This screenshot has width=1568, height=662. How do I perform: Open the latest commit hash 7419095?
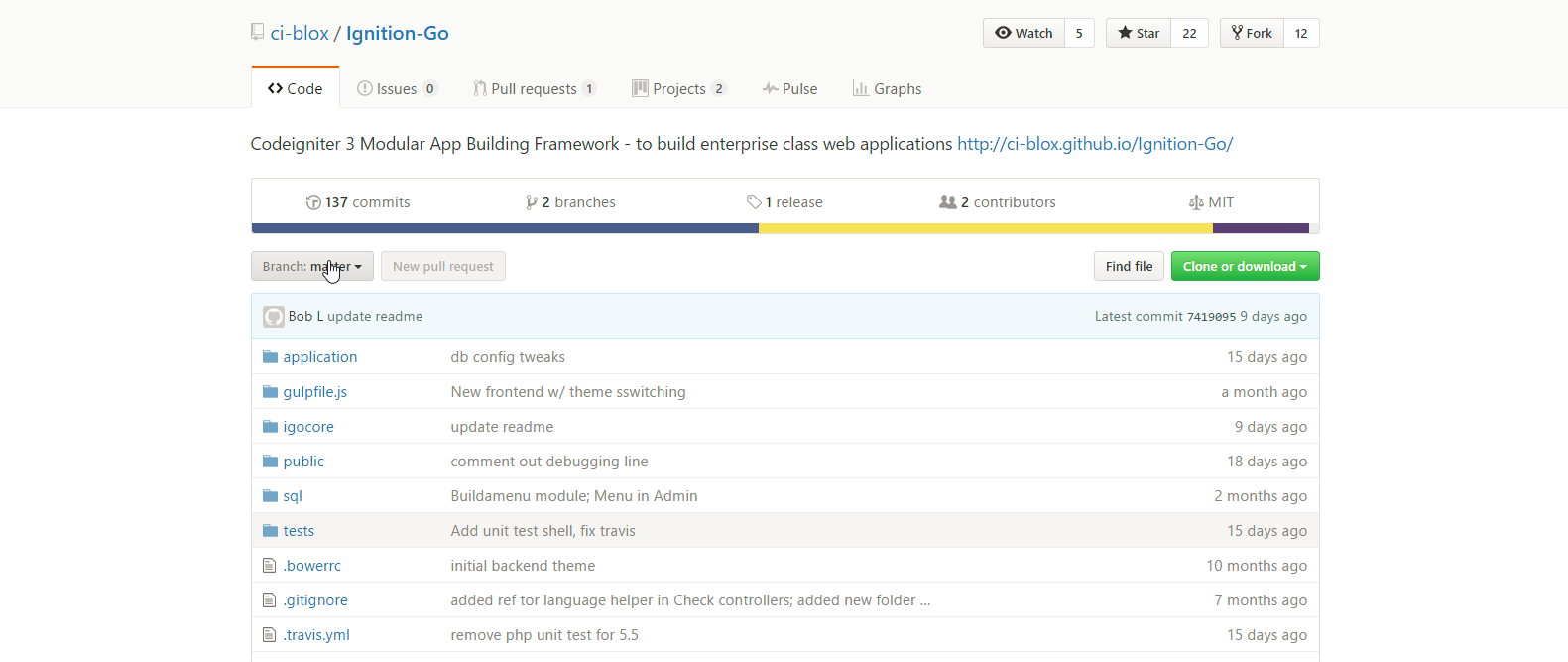pos(1211,317)
